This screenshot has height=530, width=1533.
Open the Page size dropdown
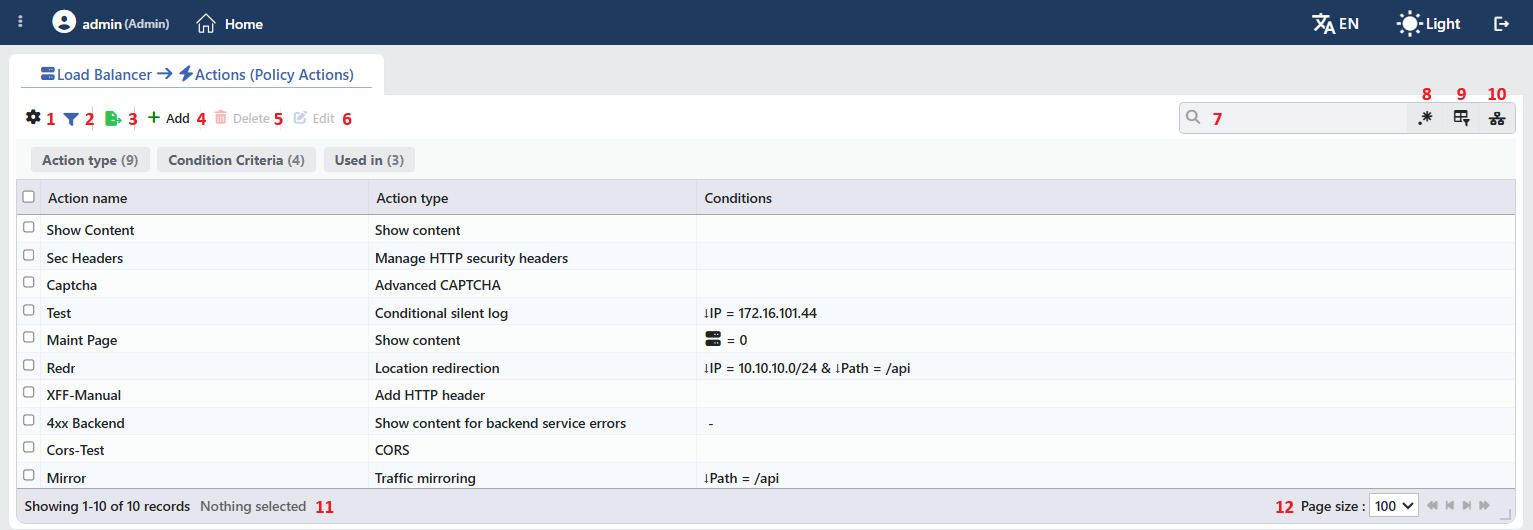point(1394,506)
